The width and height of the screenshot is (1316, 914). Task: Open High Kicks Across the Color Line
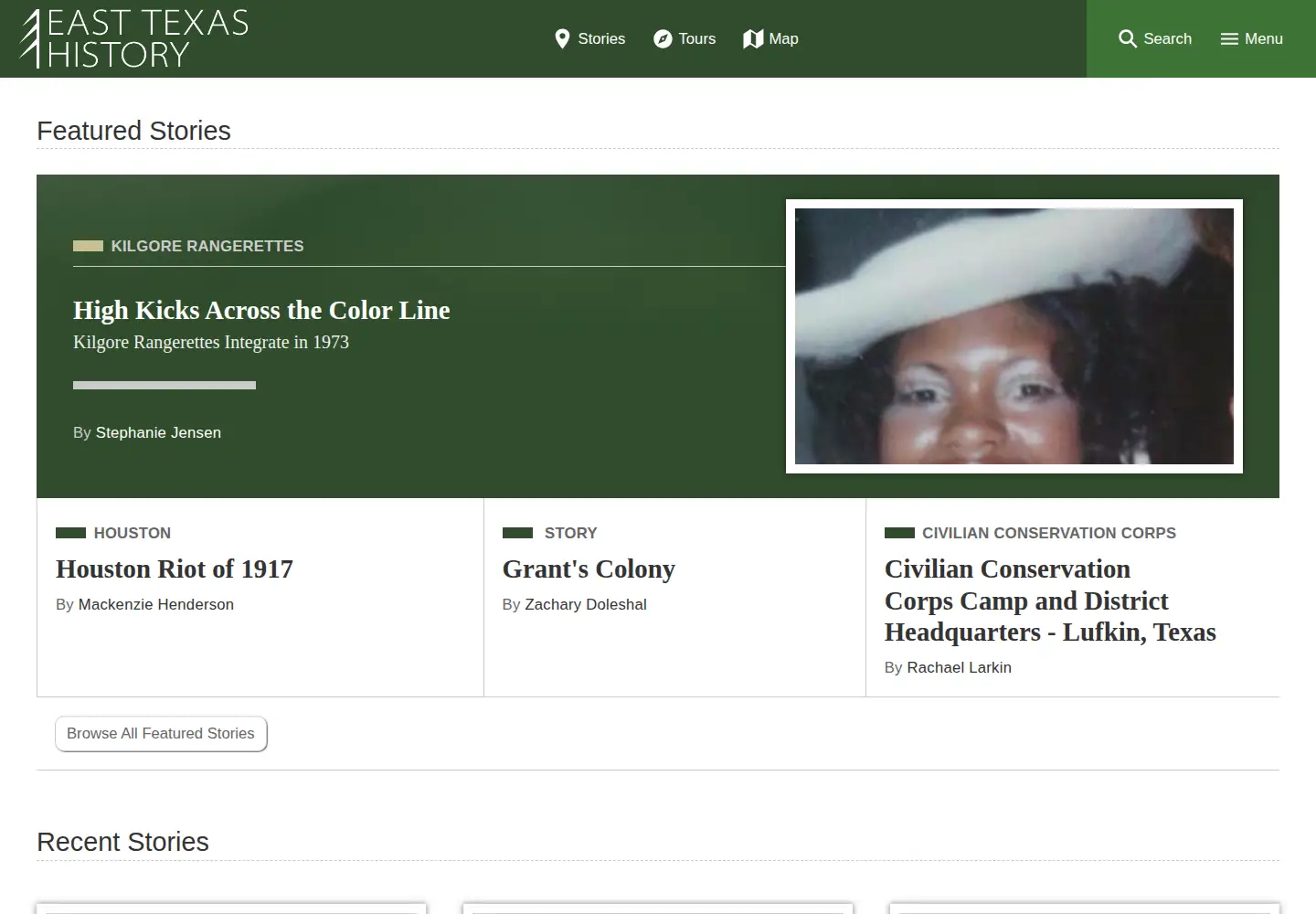tap(261, 310)
